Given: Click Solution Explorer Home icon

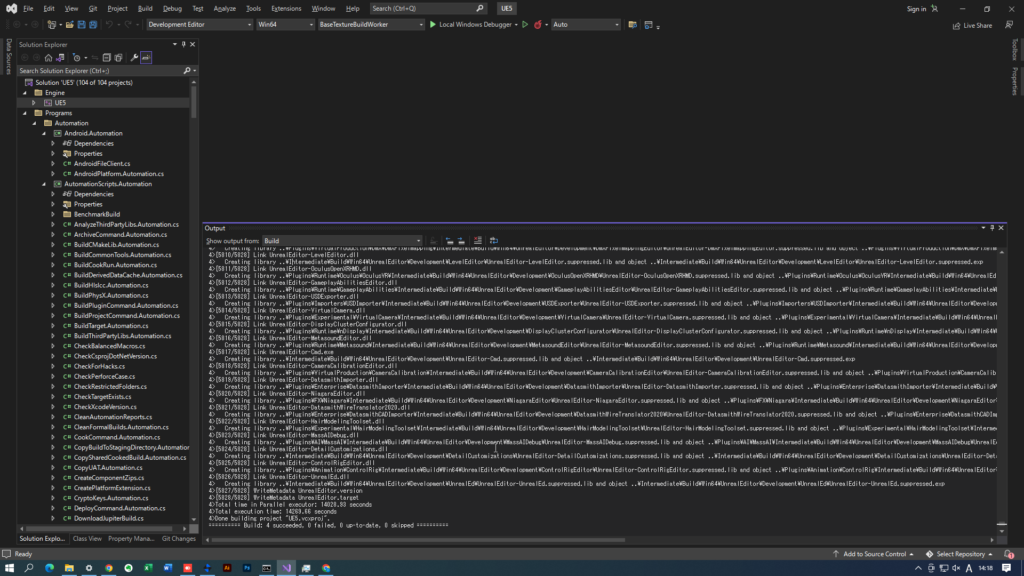Looking at the screenshot, I should 48,57.
